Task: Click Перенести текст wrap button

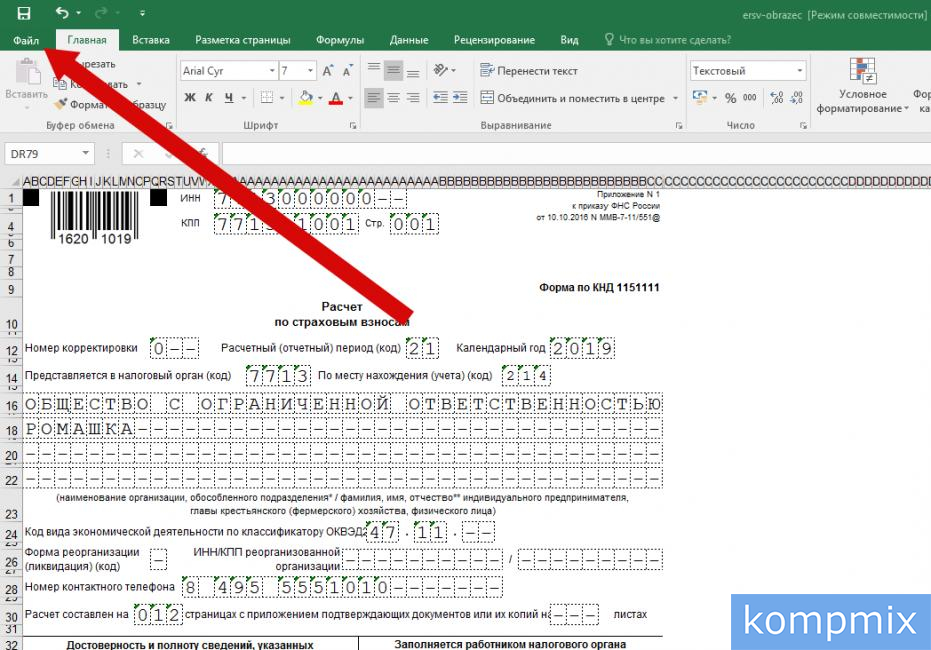Action: [x=528, y=71]
